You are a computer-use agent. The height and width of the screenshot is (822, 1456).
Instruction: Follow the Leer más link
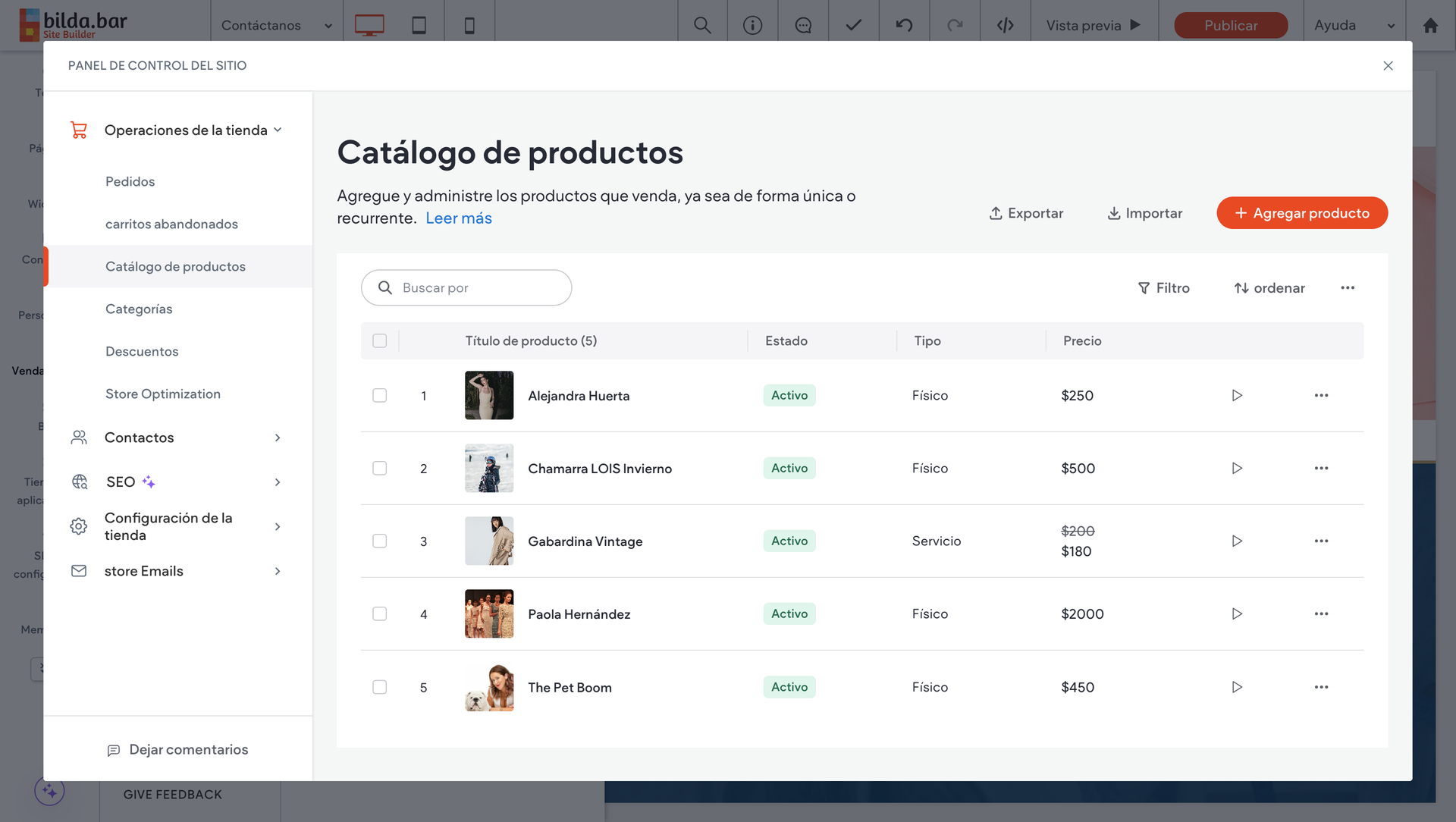pyautogui.click(x=459, y=218)
